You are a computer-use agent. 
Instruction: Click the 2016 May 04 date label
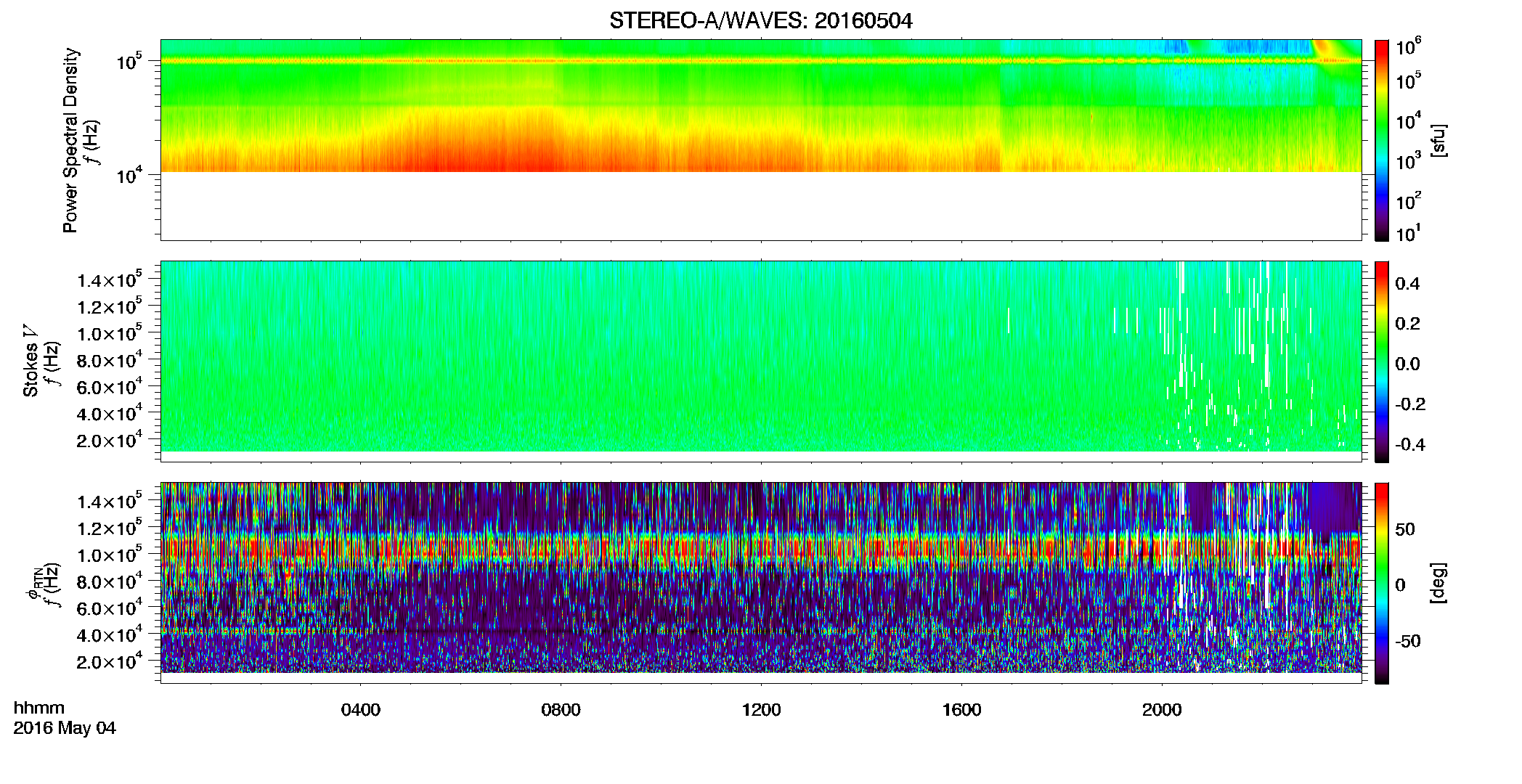[x=65, y=728]
